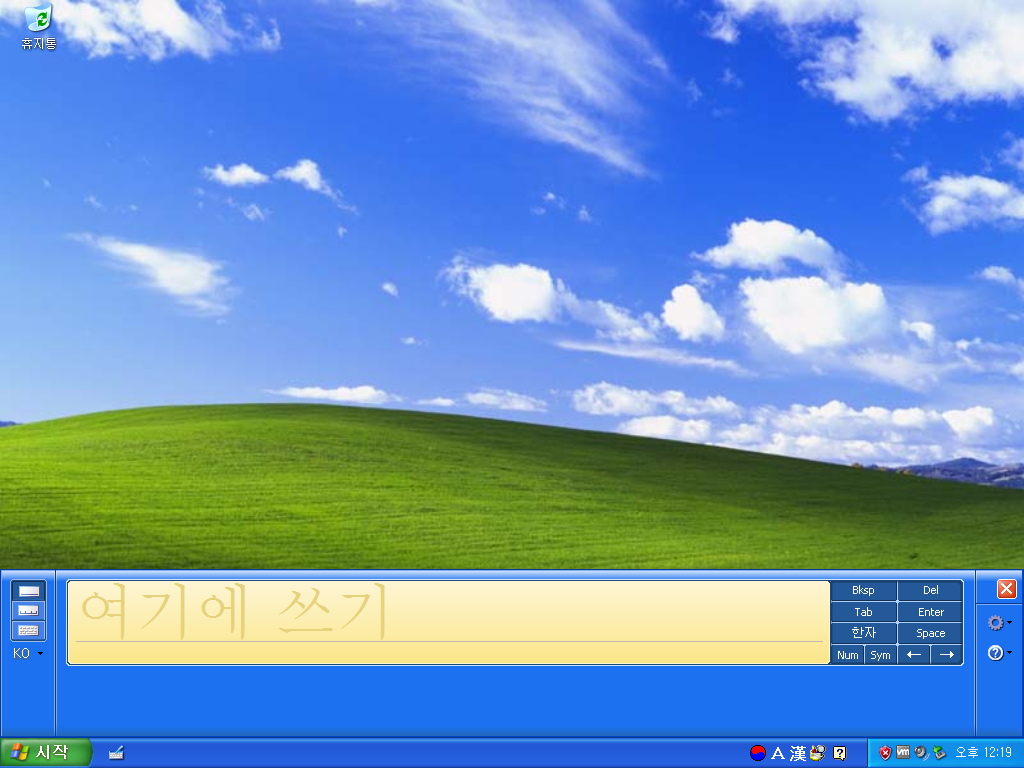Click the Space key
1024x768 pixels.
[x=931, y=633]
